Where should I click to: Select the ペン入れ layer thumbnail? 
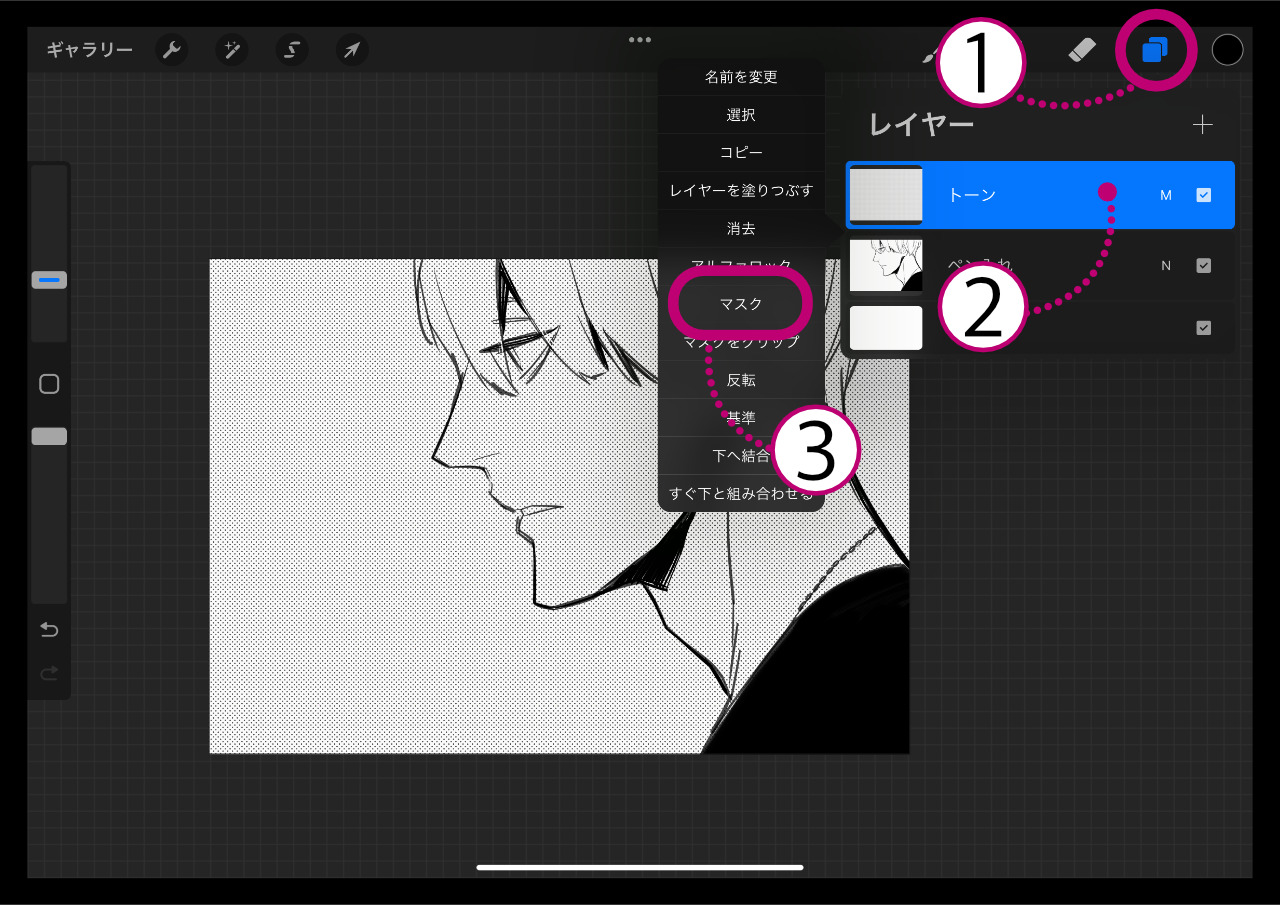(886, 265)
